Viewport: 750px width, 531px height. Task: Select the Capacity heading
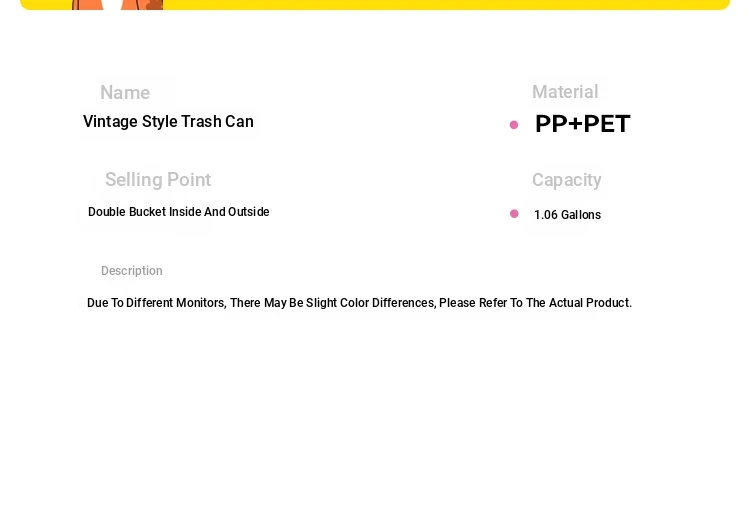tap(567, 180)
